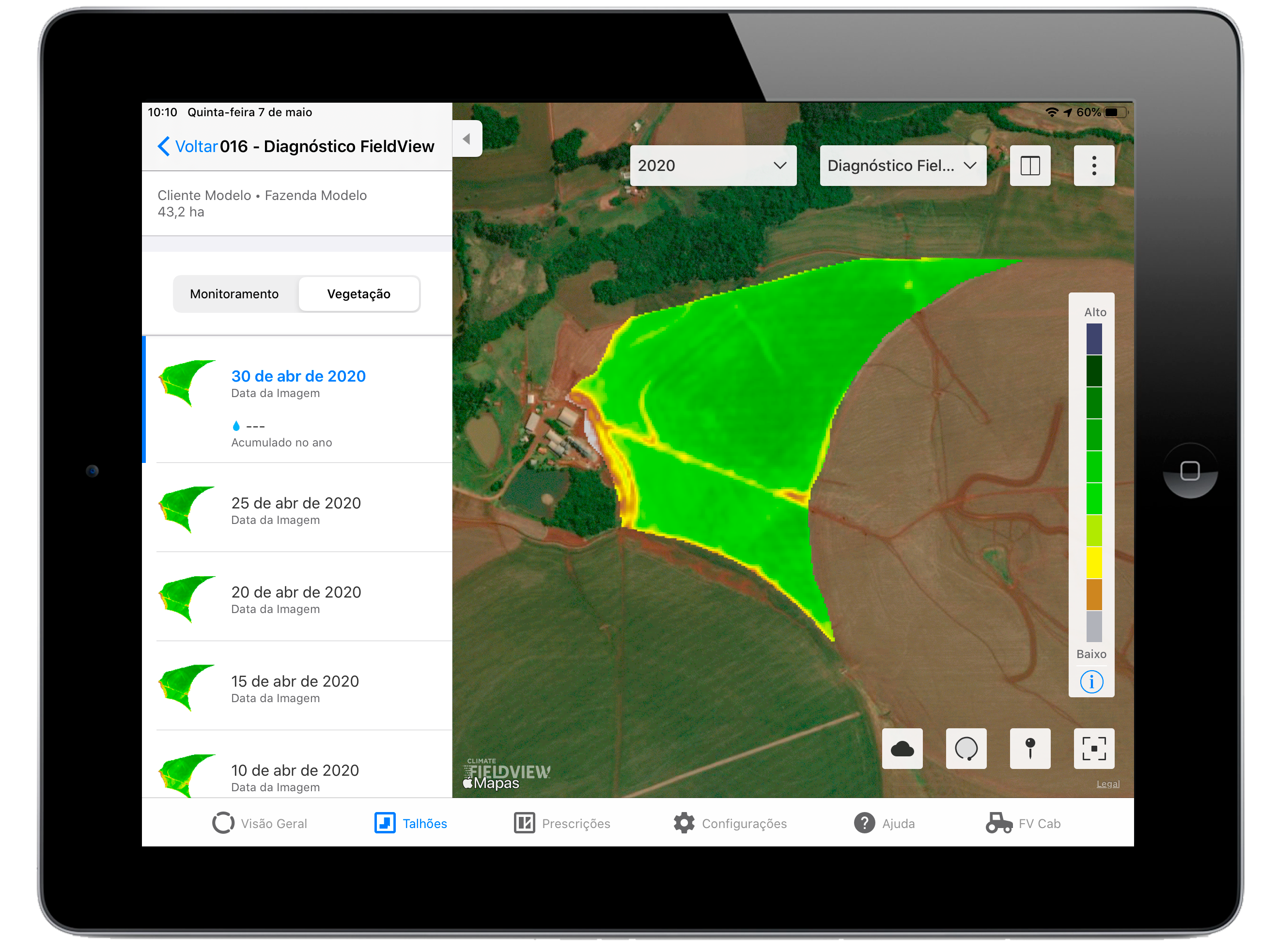
Task: Tap the water drop rainfall icon
Action: coord(236,427)
